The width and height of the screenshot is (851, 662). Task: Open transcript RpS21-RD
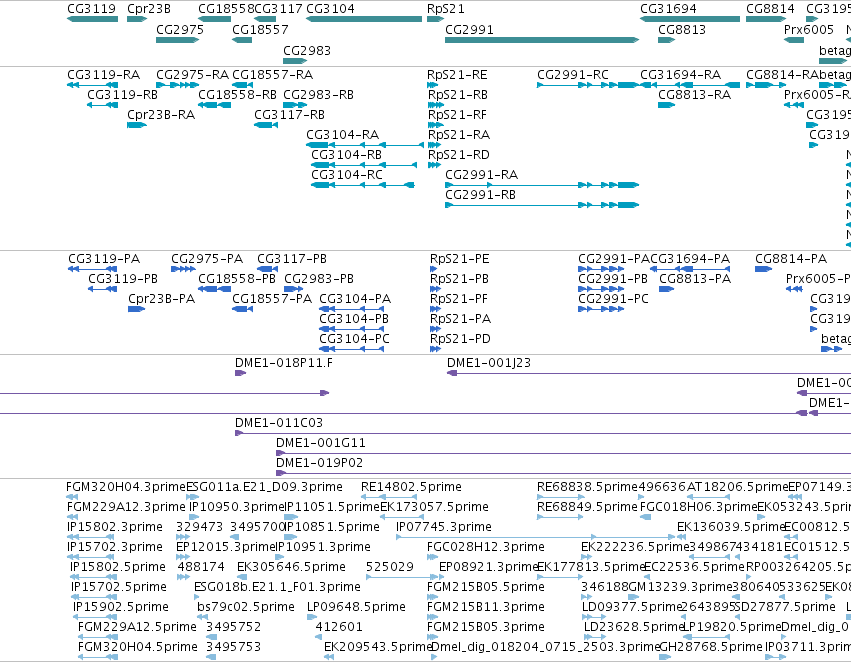pyautogui.click(x=459, y=155)
